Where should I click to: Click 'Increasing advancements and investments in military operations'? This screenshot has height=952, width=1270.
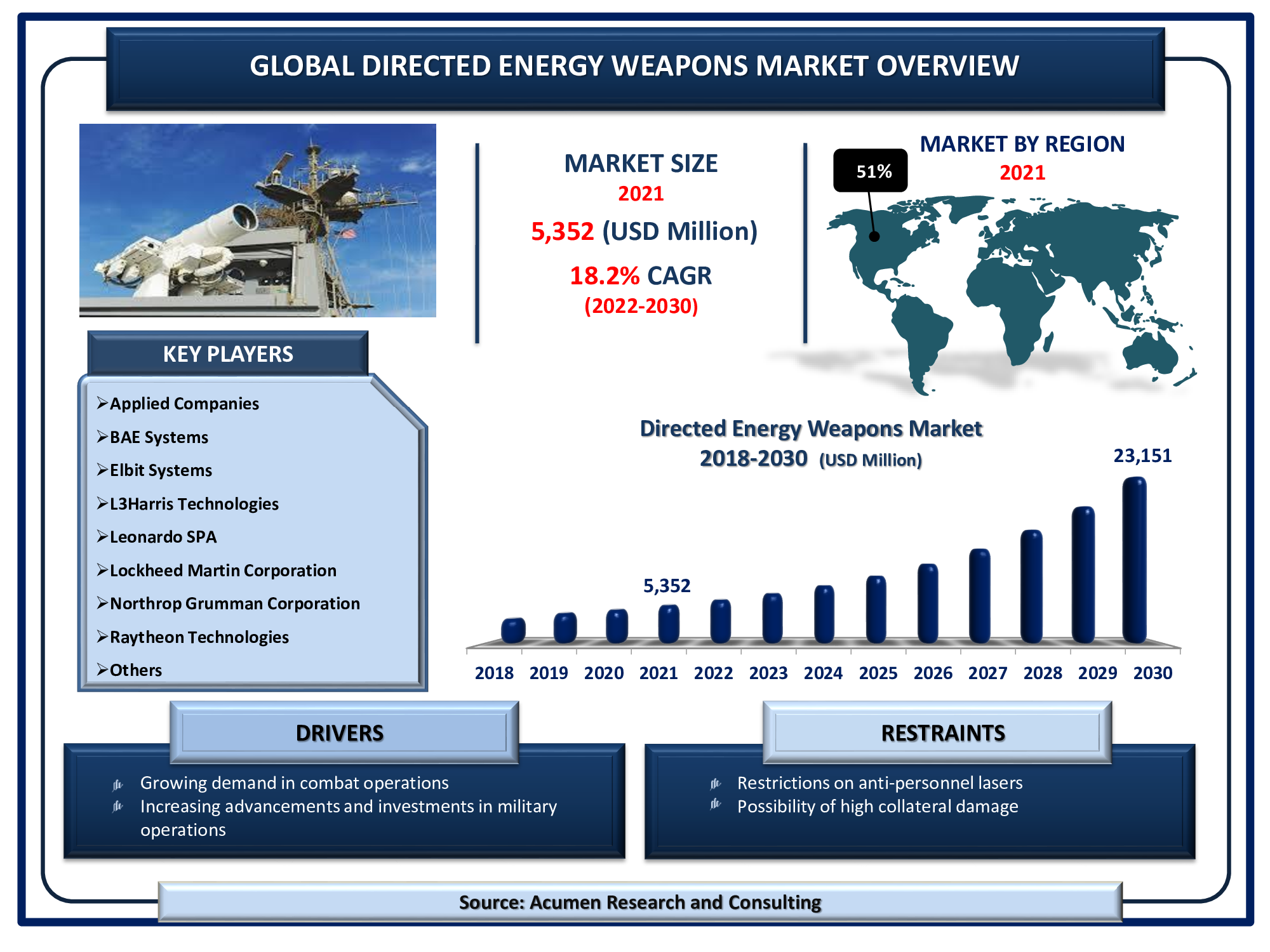click(x=349, y=818)
